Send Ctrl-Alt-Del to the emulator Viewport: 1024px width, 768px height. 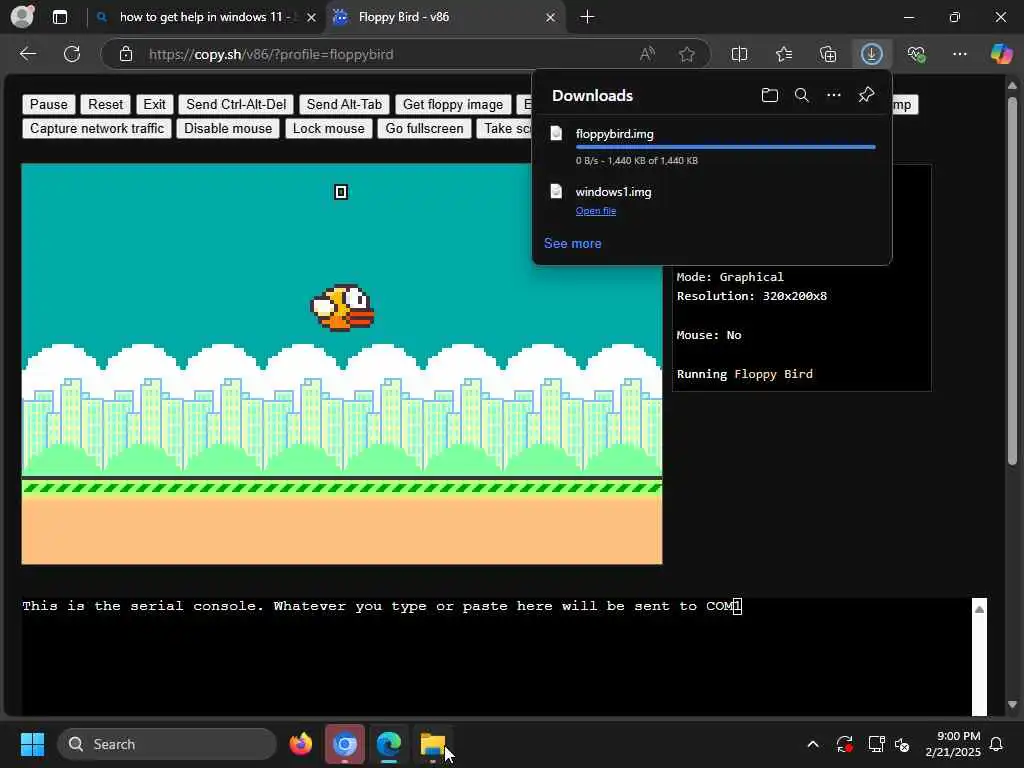click(236, 104)
